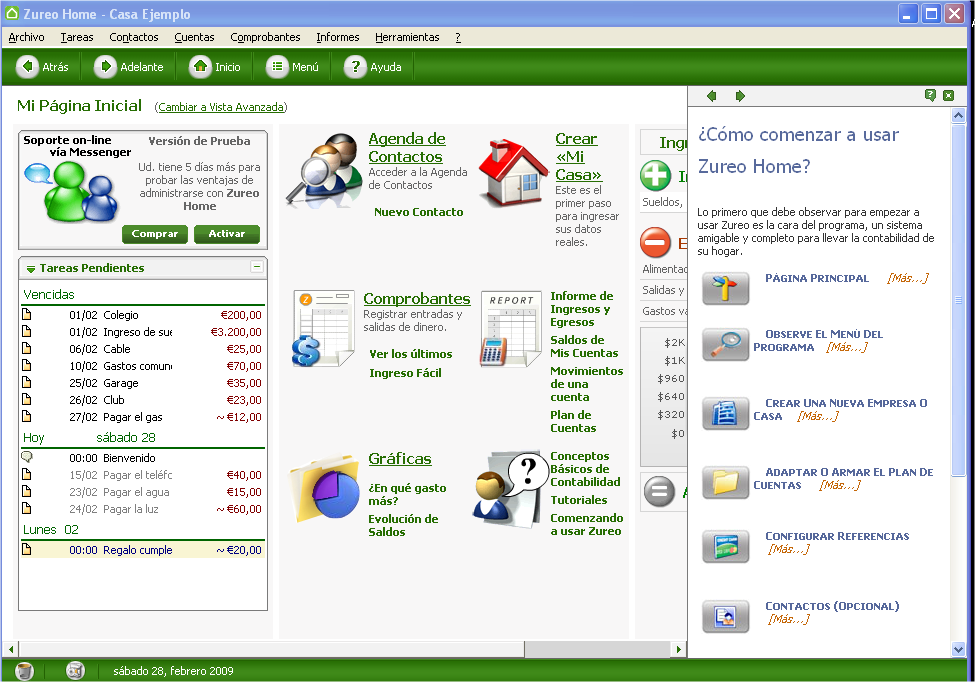
Task: Click the Configurar Referencias card icon
Action: (x=726, y=546)
